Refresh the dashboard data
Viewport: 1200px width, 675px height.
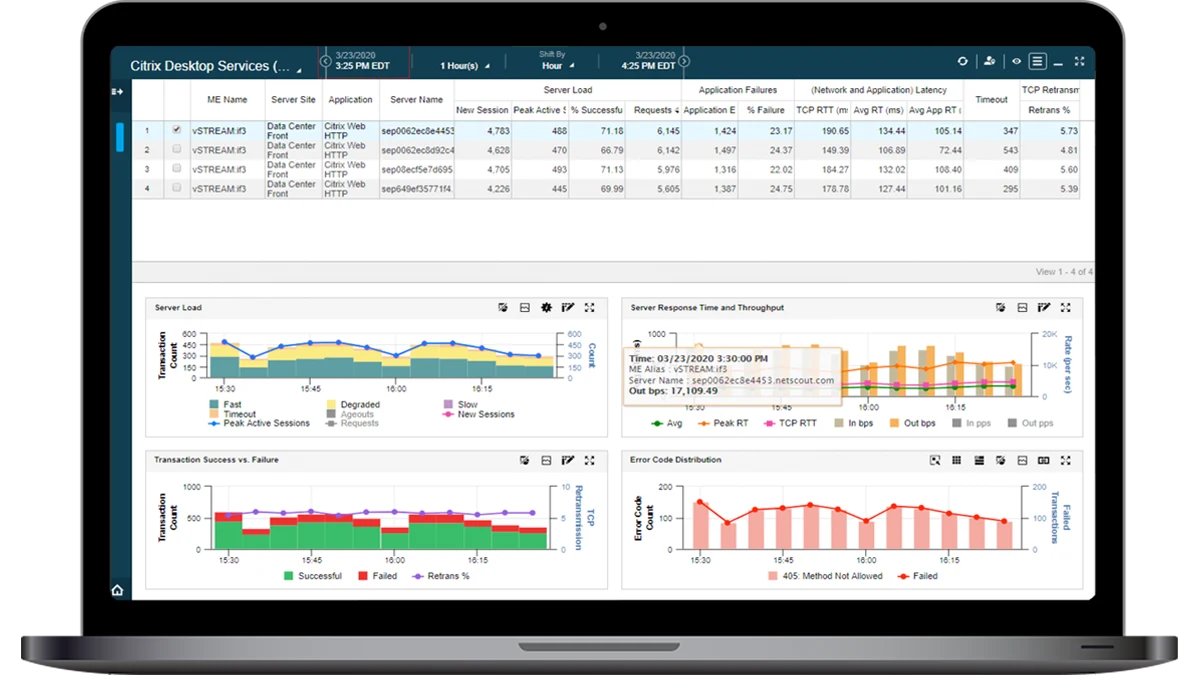961,60
